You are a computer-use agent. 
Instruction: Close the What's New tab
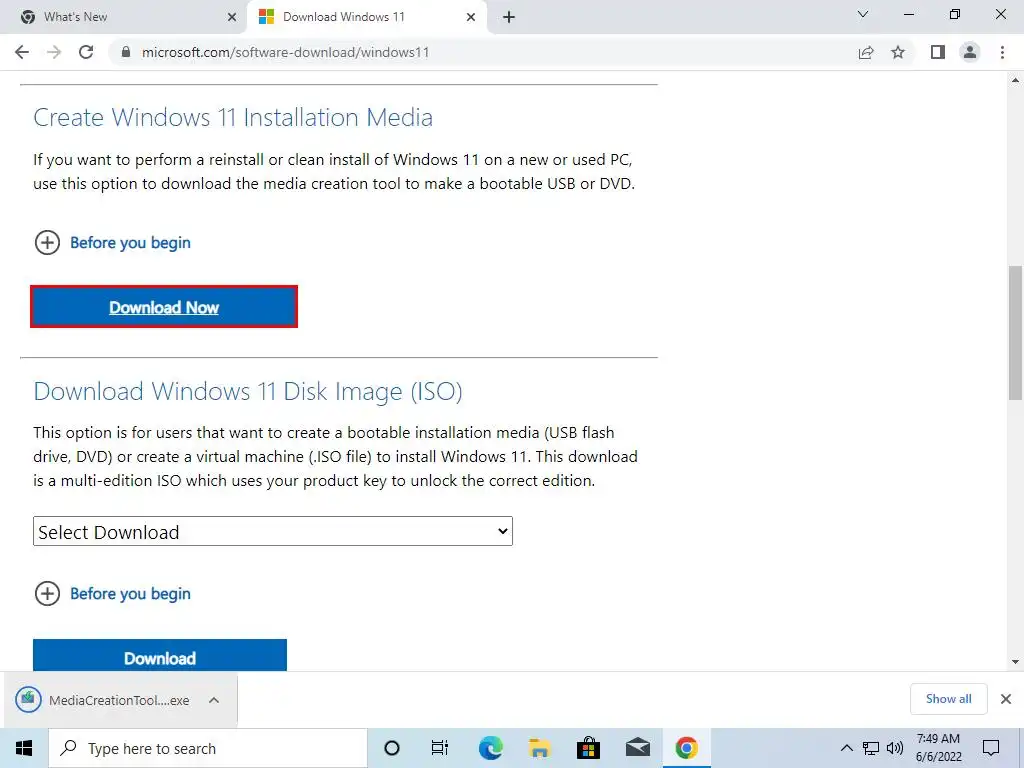(x=232, y=17)
